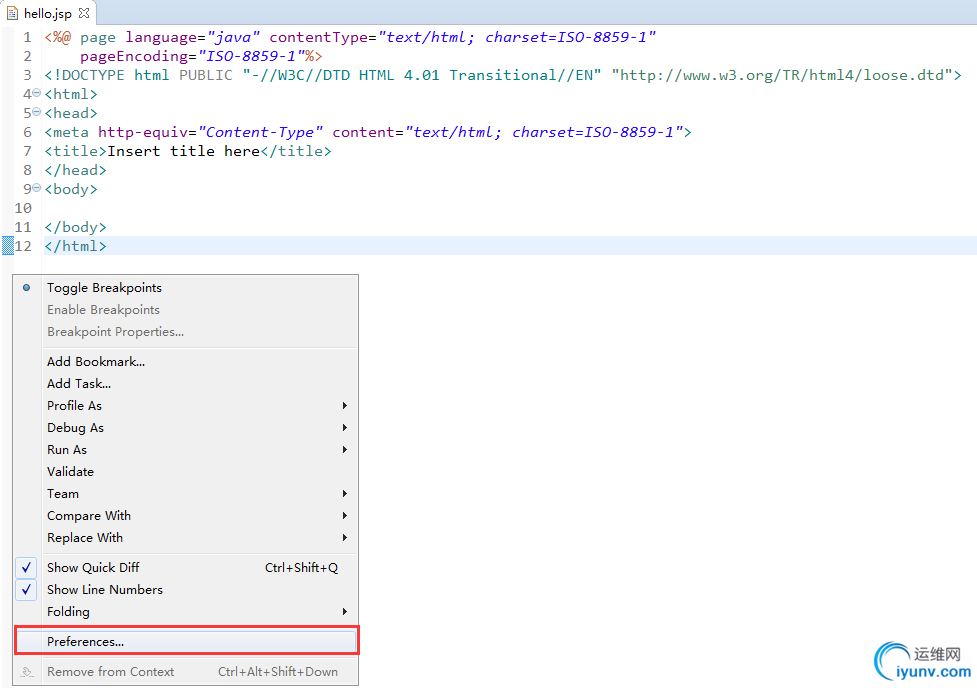The width and height of the screenshot is (977, 688).
Task: Click the 'Insert title here' text
Action: click(x=183, y=151)
